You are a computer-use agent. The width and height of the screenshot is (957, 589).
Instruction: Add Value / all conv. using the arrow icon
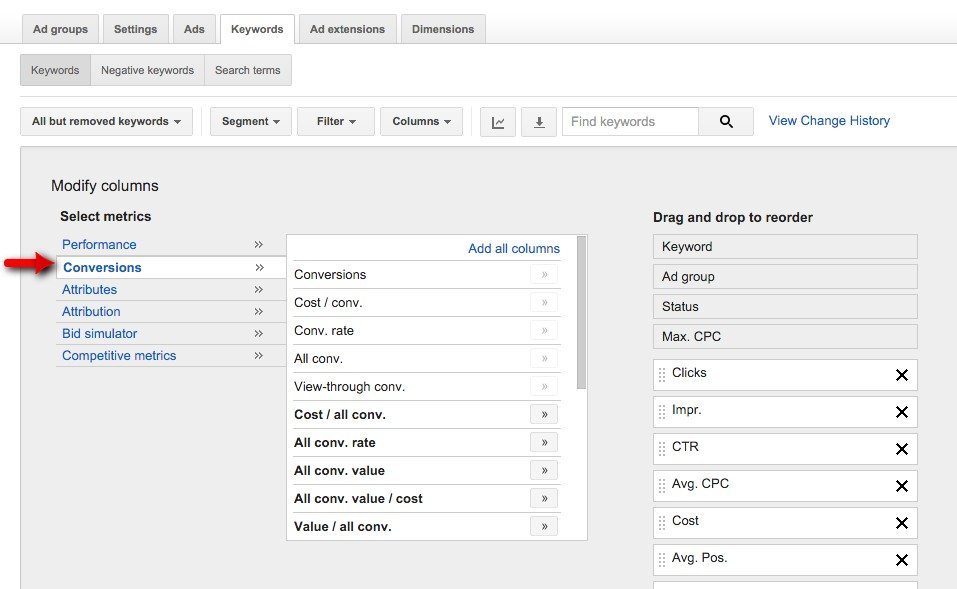[x=544, y=526]
